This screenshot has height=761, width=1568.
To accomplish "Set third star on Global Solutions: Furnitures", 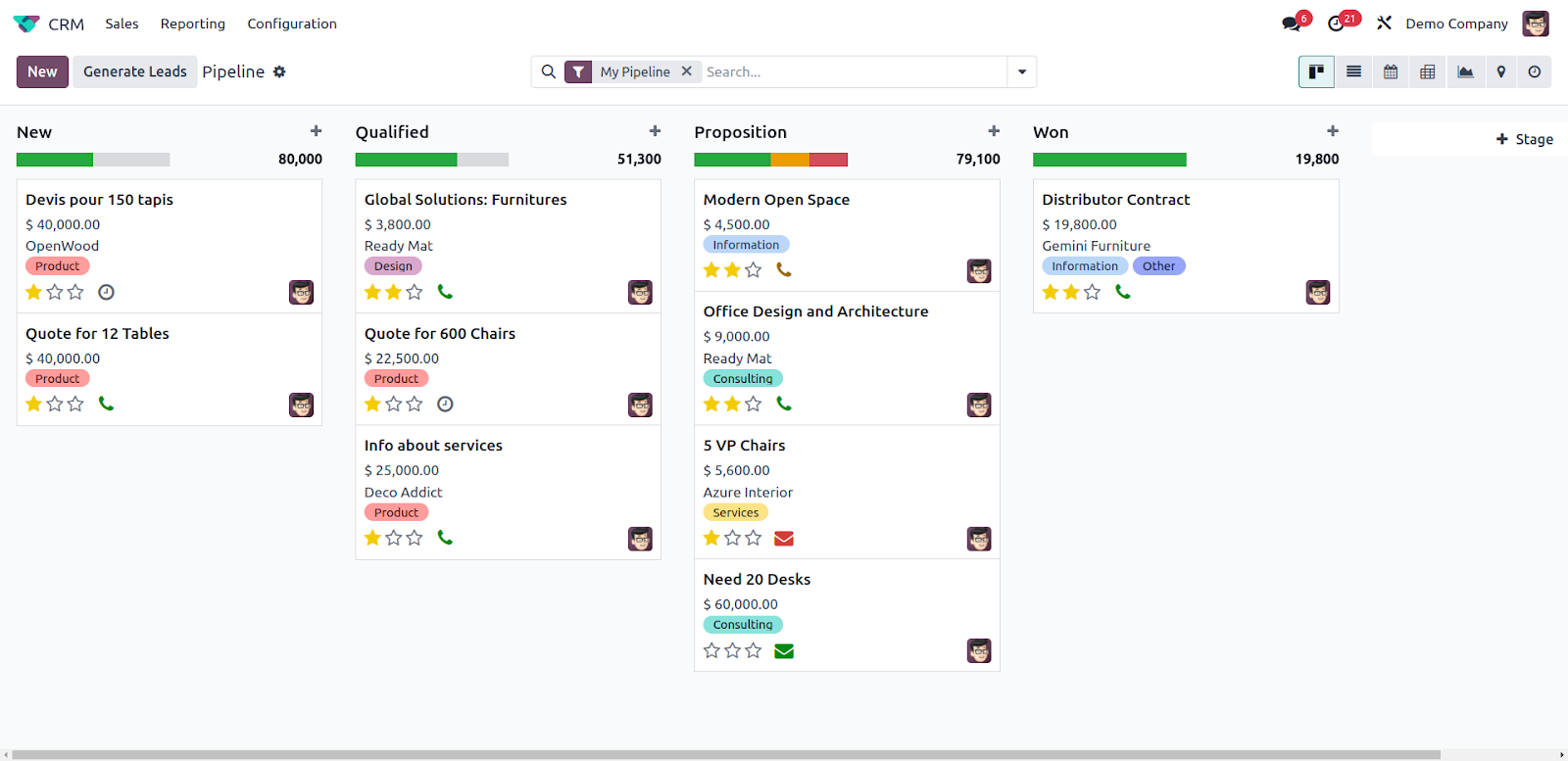I will [x=415, y=292].
